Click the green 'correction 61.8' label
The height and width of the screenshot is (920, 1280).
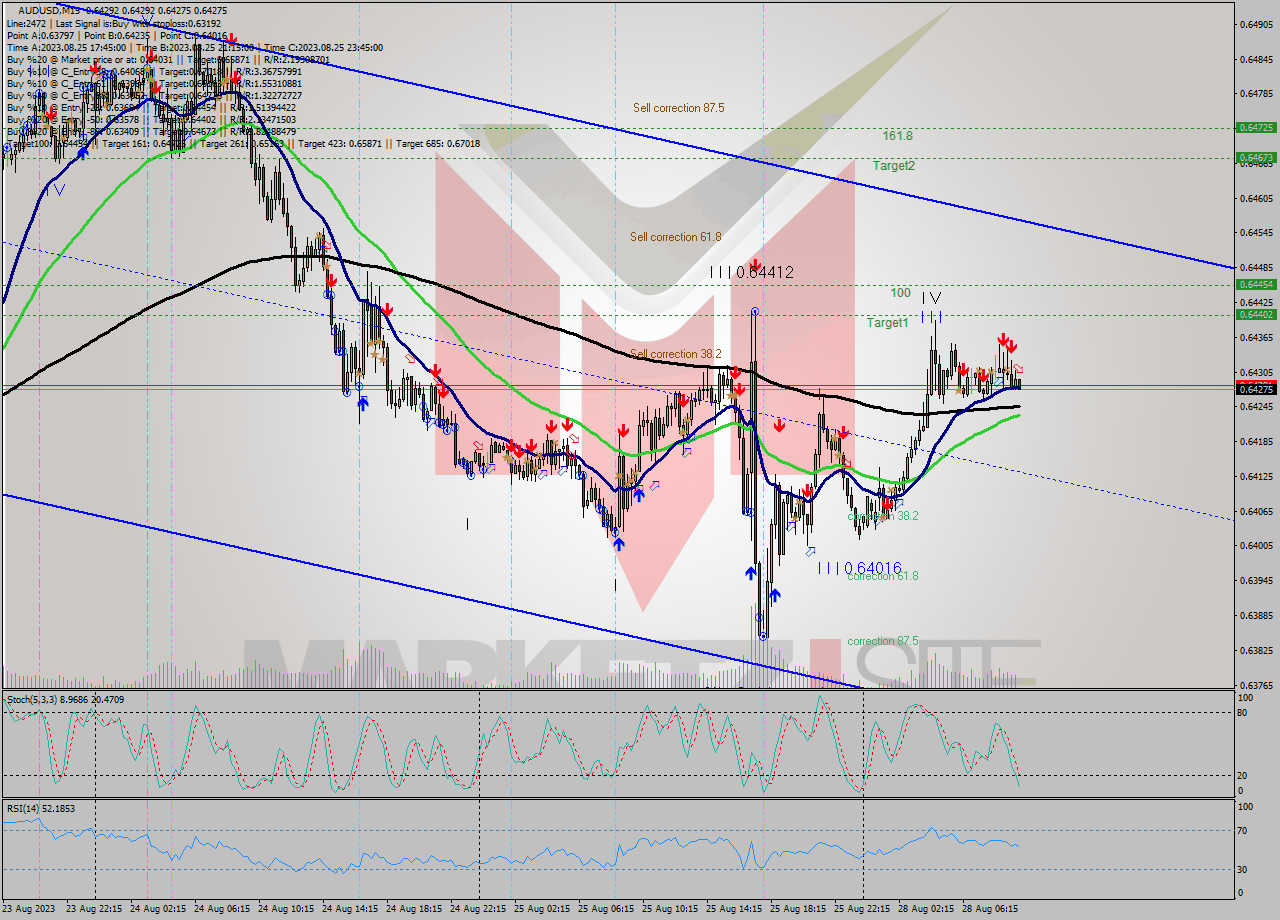(x=882, y=576)
